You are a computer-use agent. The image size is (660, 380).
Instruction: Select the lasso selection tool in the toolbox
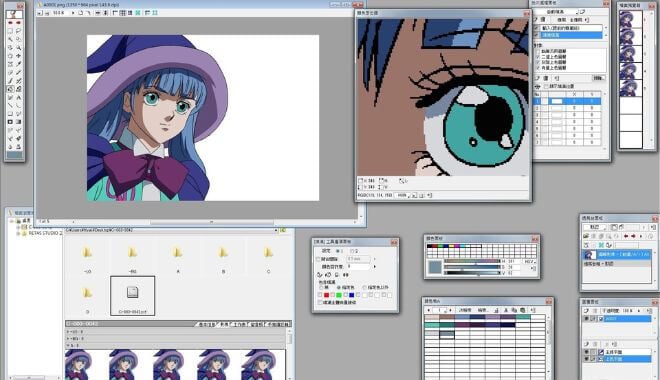[18, 31]
